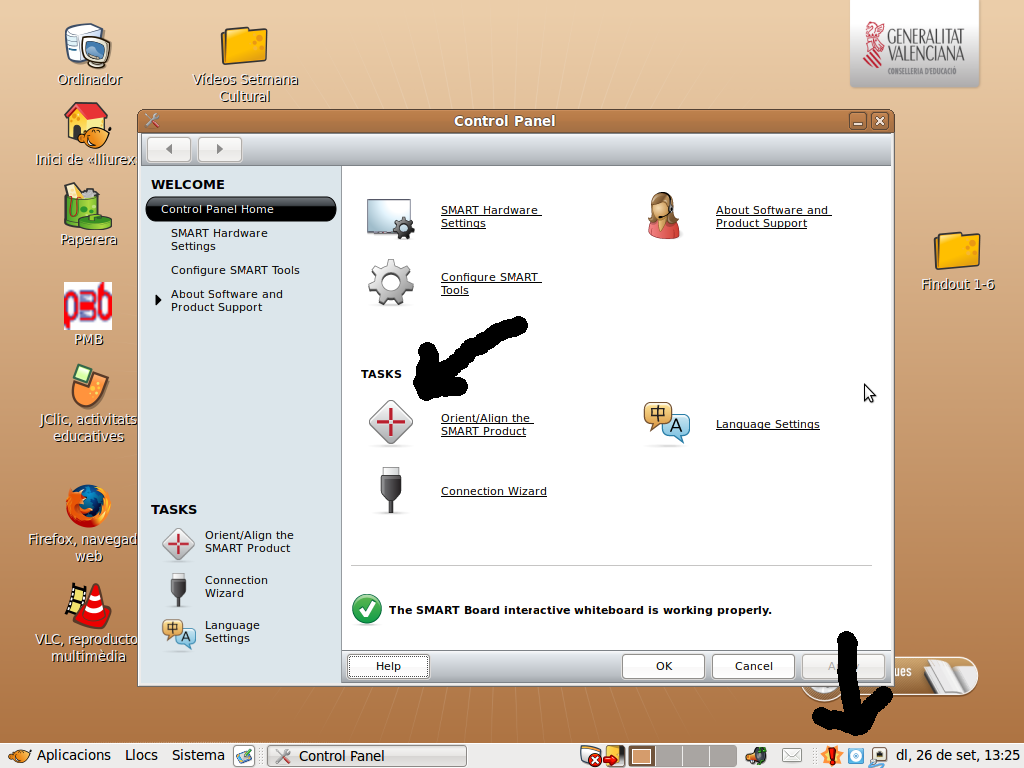Image resolution: width=1024 pixels, height=768 pixels.
Task: Open the Llocs menu
Action: click(141, 756)
